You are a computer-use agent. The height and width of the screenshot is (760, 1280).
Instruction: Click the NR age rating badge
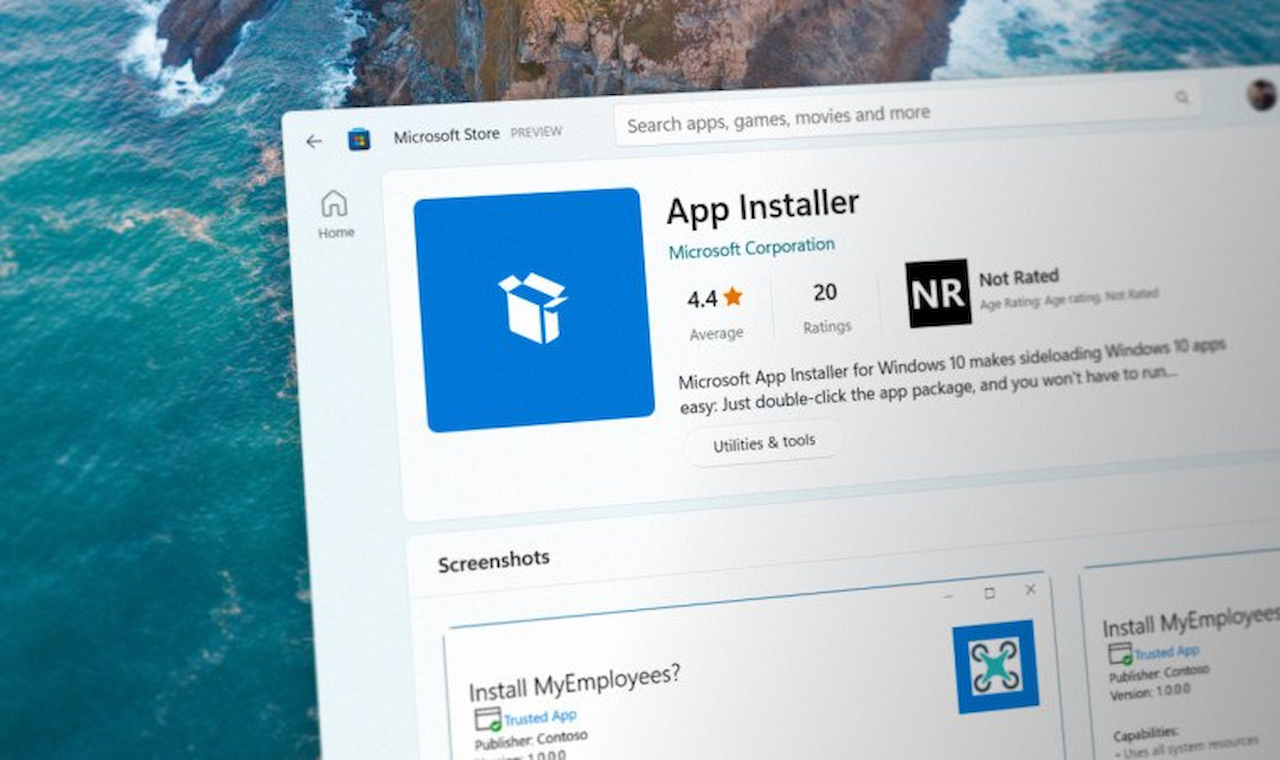[x=938, y=293]
